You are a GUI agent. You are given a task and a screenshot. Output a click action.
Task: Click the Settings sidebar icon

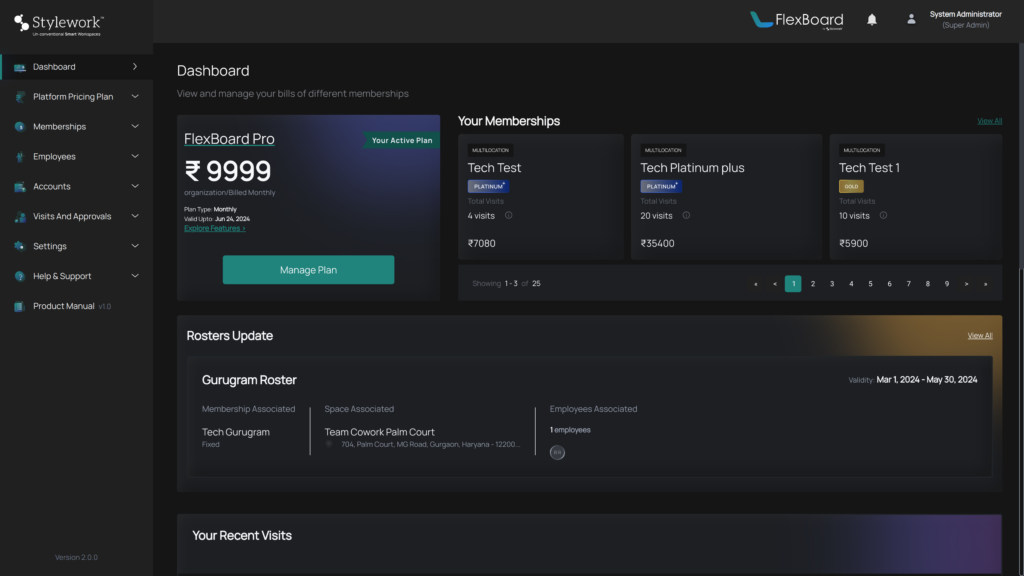(x=20, y=246)
